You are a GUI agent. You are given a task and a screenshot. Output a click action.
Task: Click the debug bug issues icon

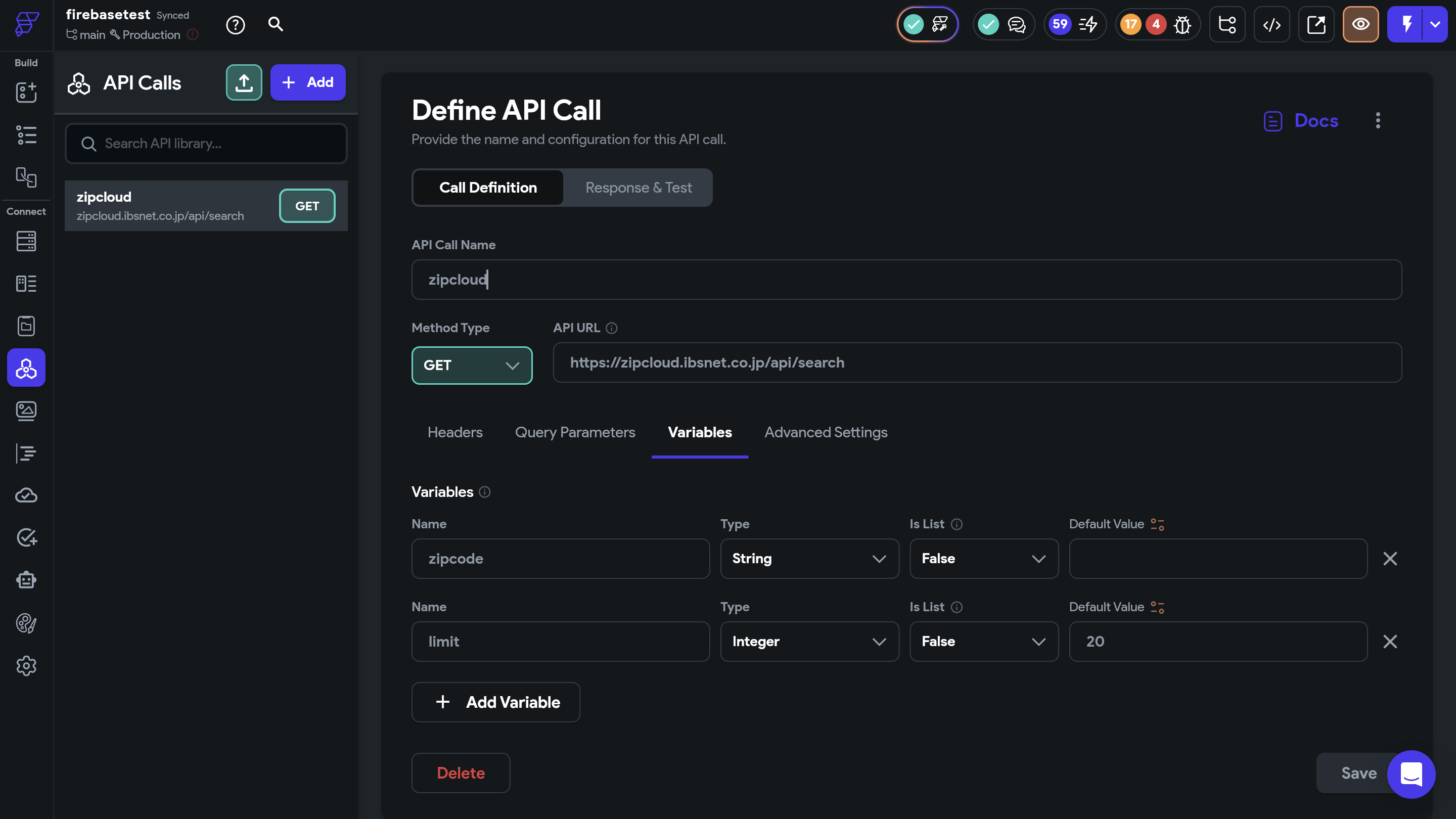1182,24
